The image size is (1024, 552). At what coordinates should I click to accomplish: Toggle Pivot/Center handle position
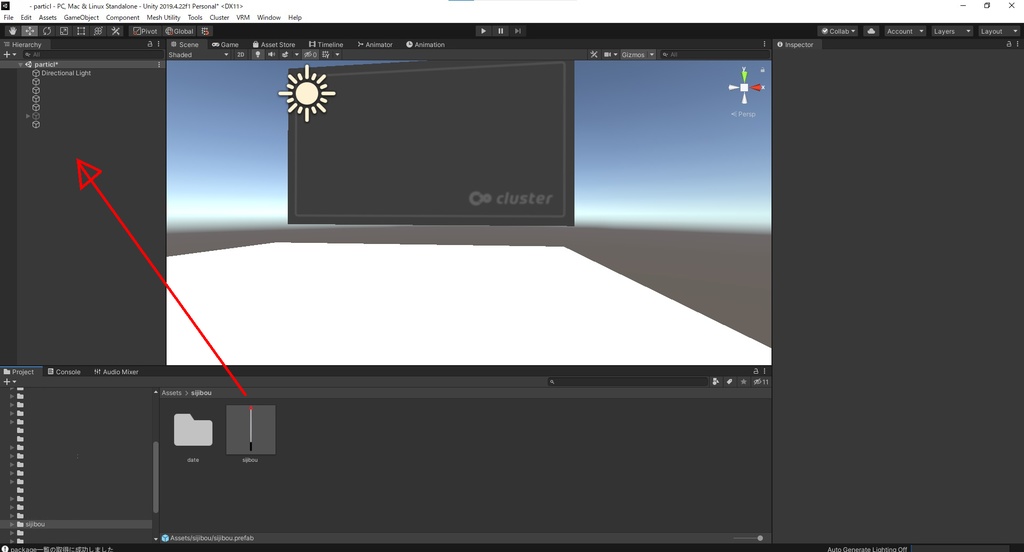[x=145, y=31]
